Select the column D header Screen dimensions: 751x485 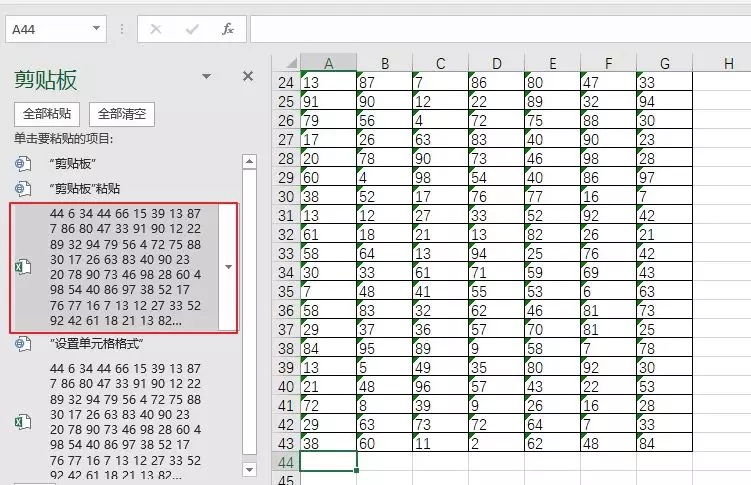point(496,64)
